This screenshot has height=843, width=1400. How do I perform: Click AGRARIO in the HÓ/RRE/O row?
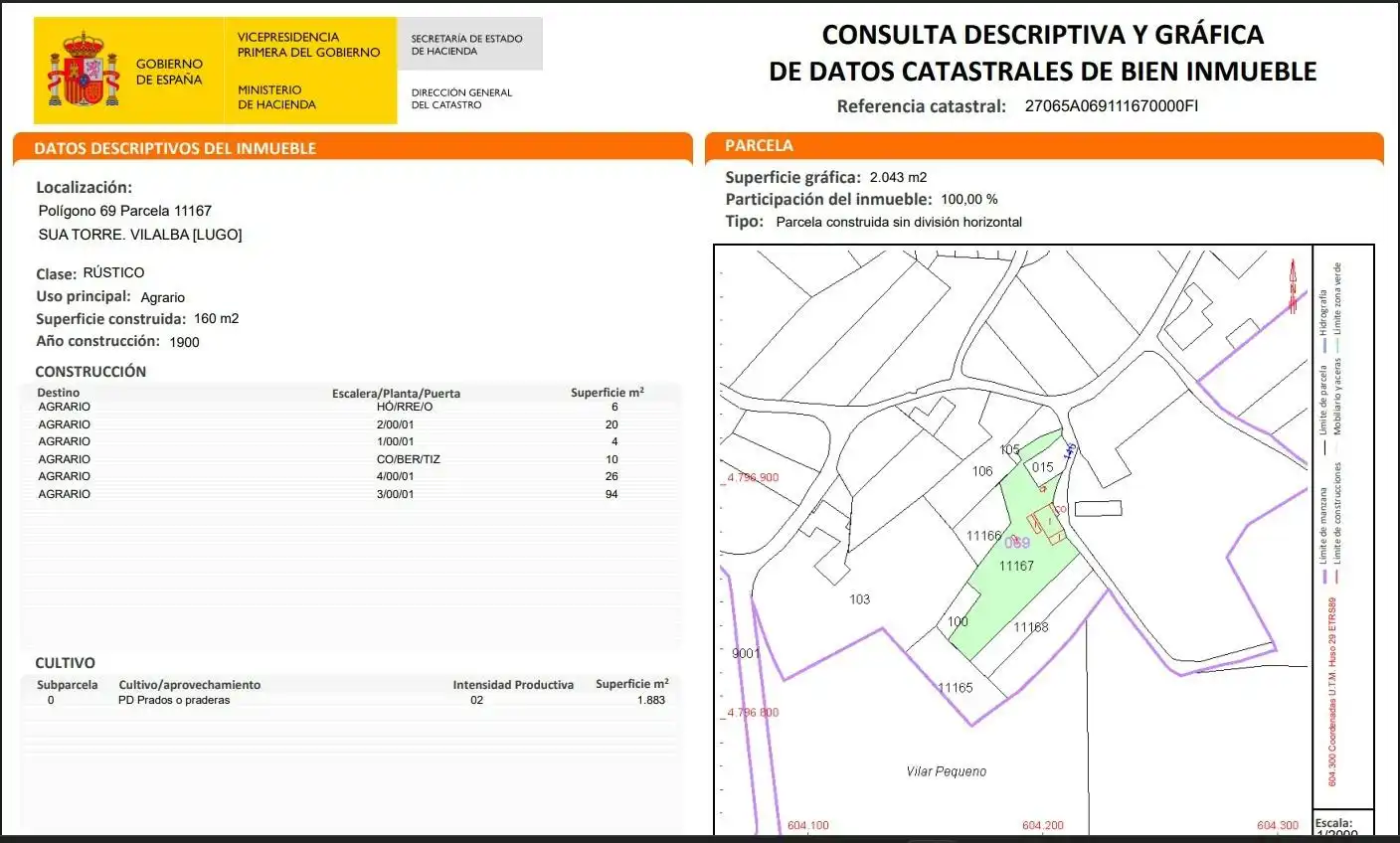(x=65, y=407)
